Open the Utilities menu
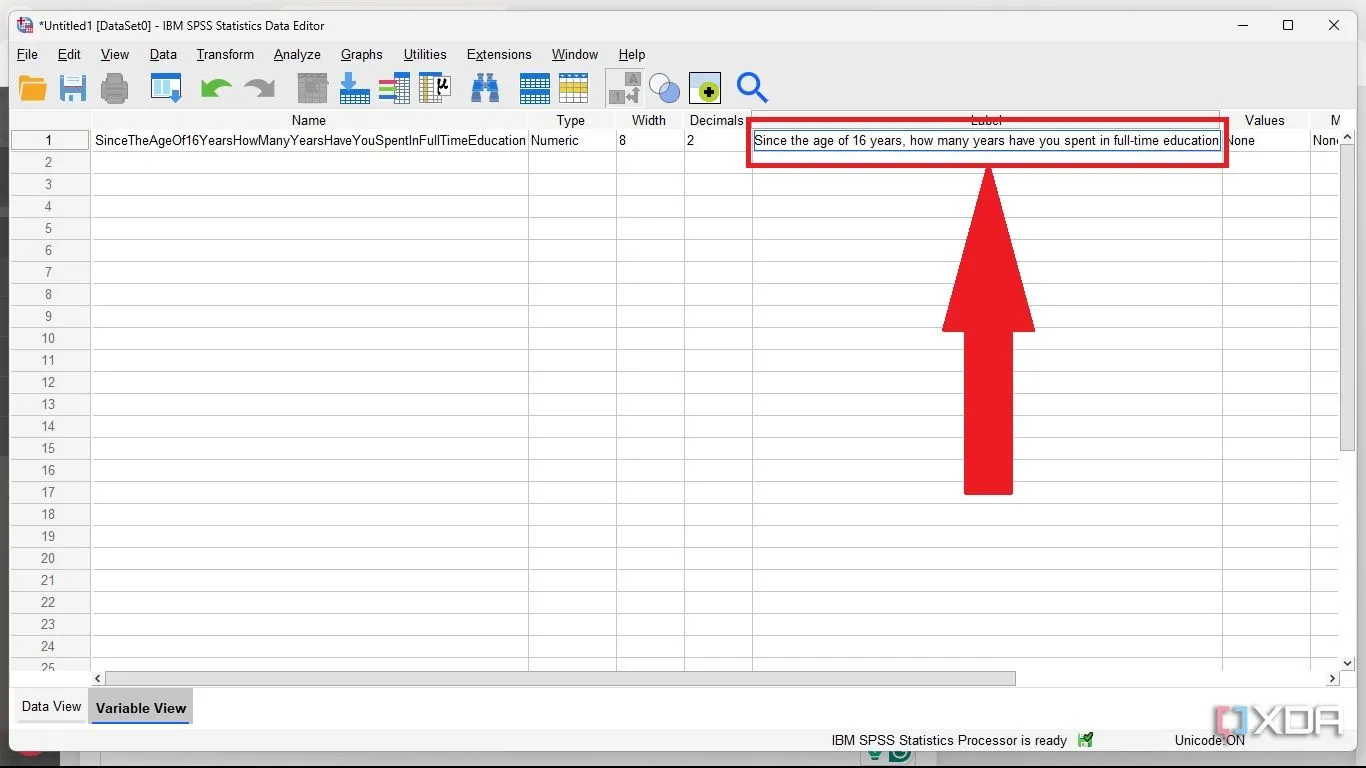Viewport: 1366px width, 768px height. click(x=425, y=54)
